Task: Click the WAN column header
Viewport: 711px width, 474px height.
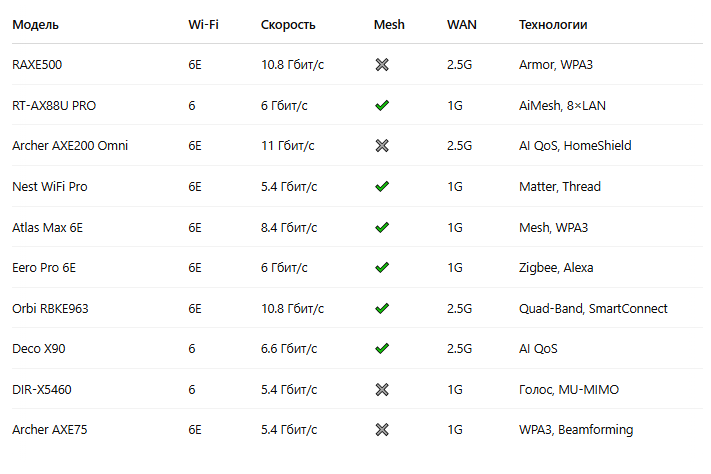Action: coord(461,25)
